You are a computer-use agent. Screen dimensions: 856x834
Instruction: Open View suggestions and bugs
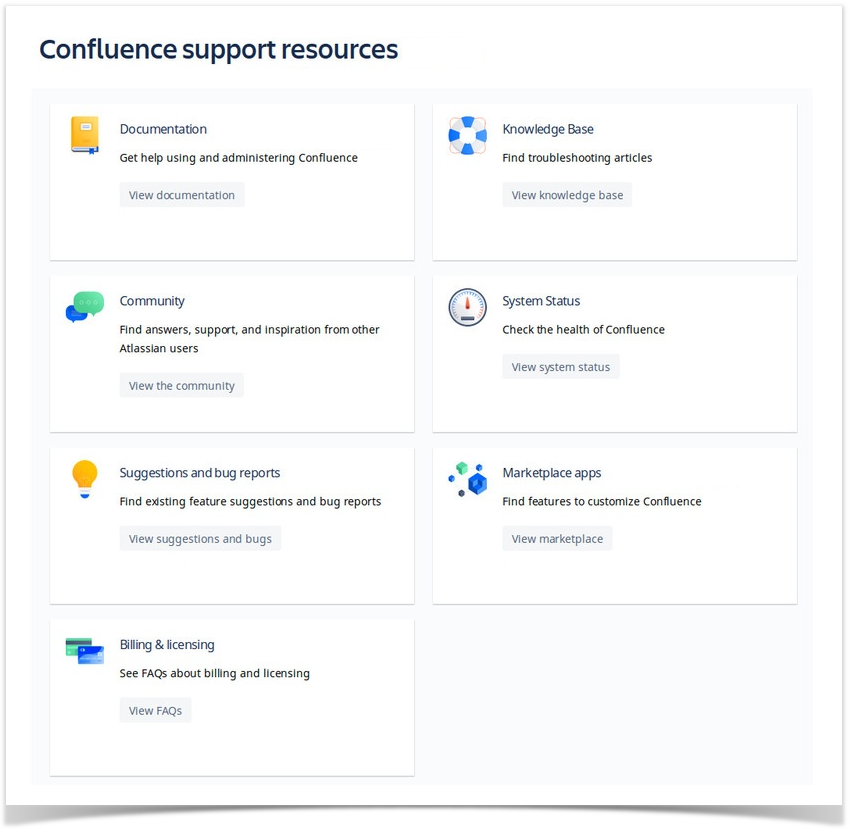click(x=200, y=539)
